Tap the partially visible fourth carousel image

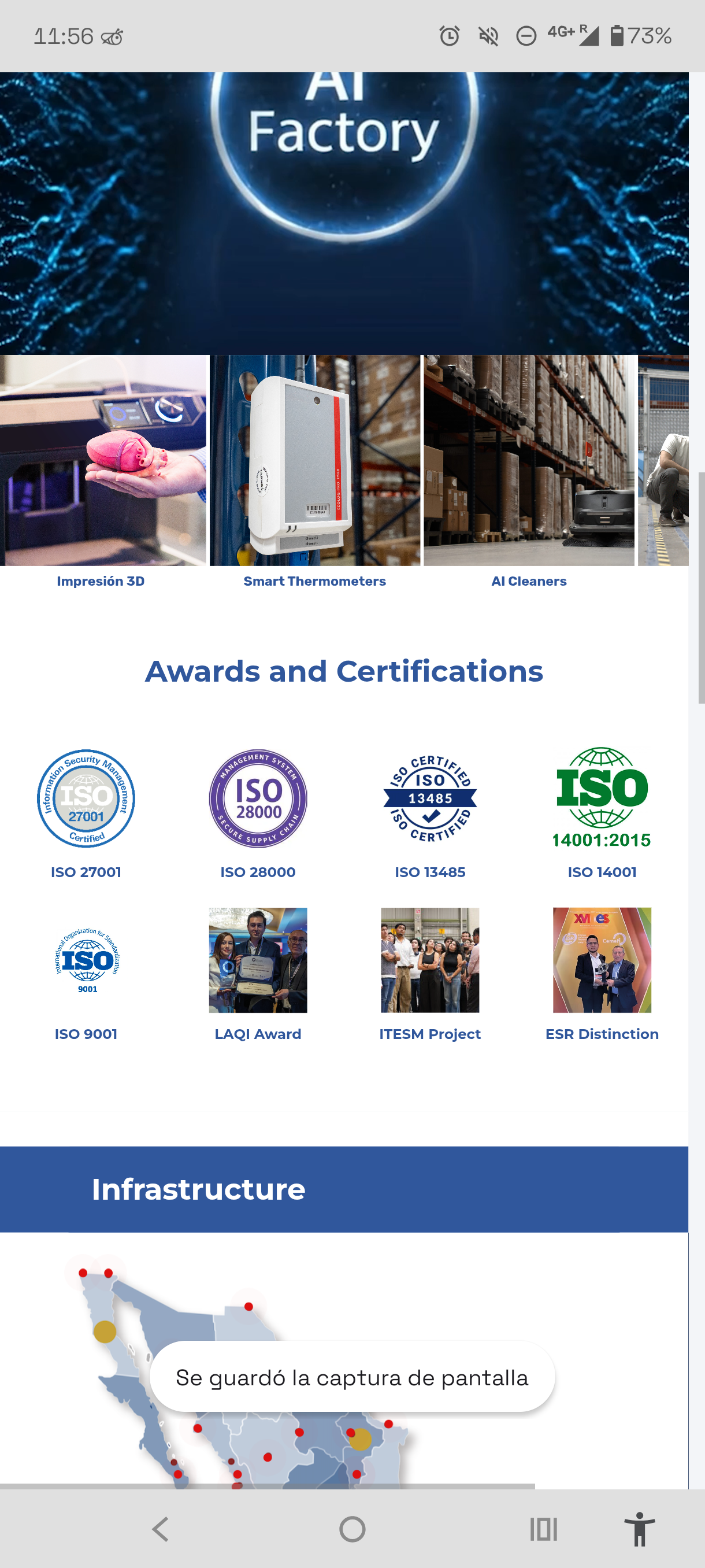[x=663, y=460]
